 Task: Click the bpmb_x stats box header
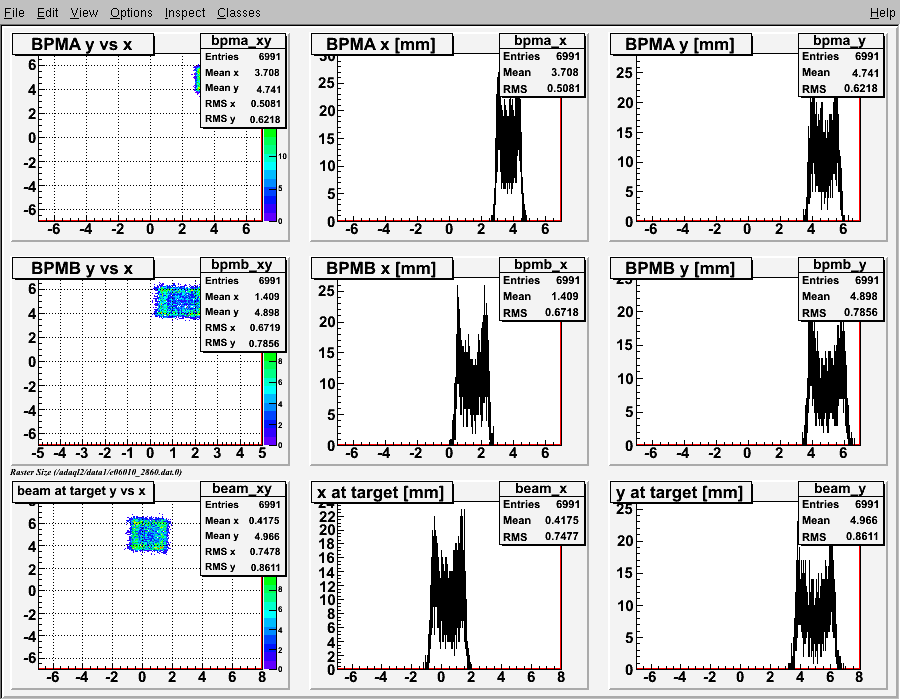point(541,265)
